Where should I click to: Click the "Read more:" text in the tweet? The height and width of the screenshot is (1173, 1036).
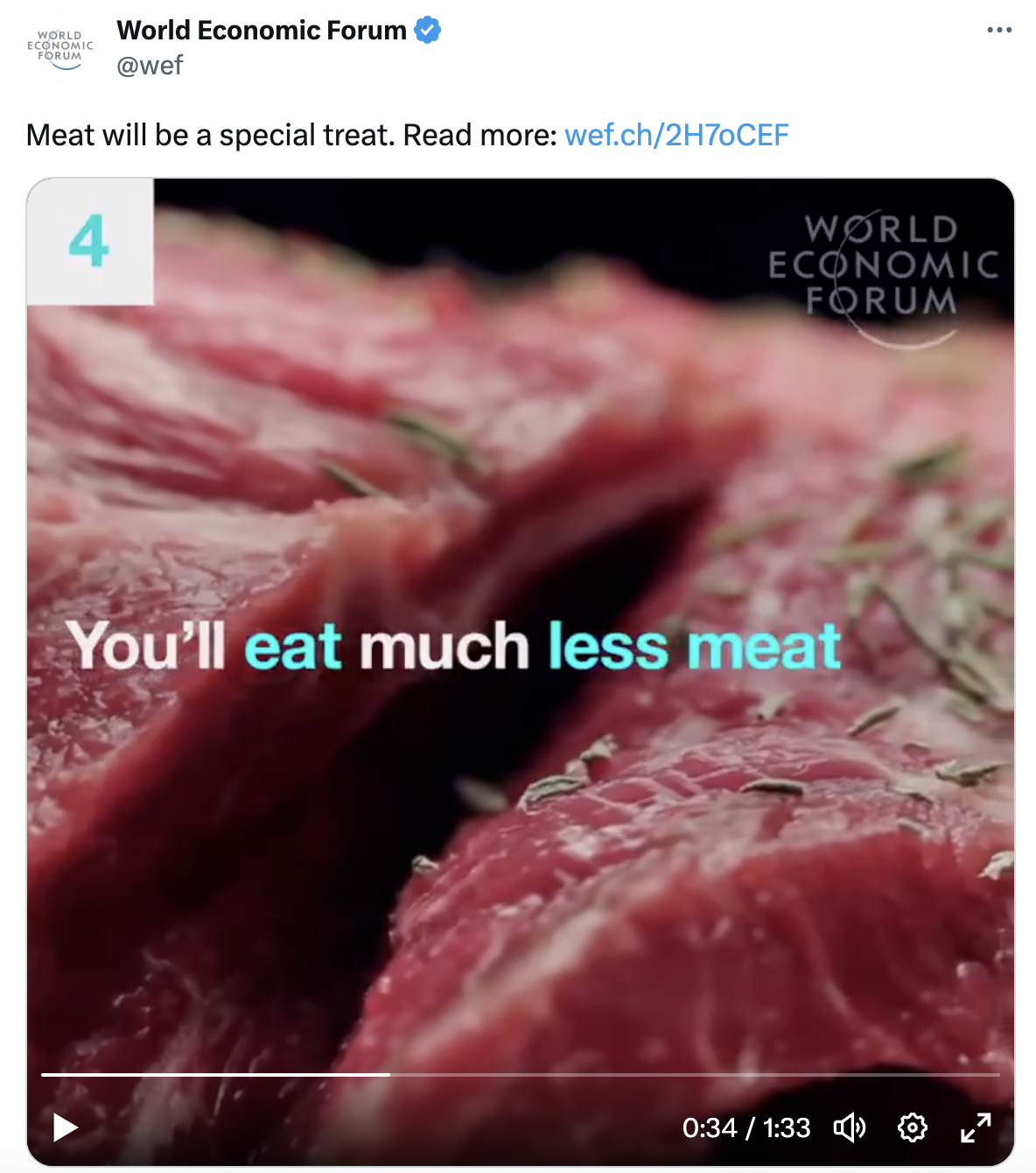pos(479,135)
